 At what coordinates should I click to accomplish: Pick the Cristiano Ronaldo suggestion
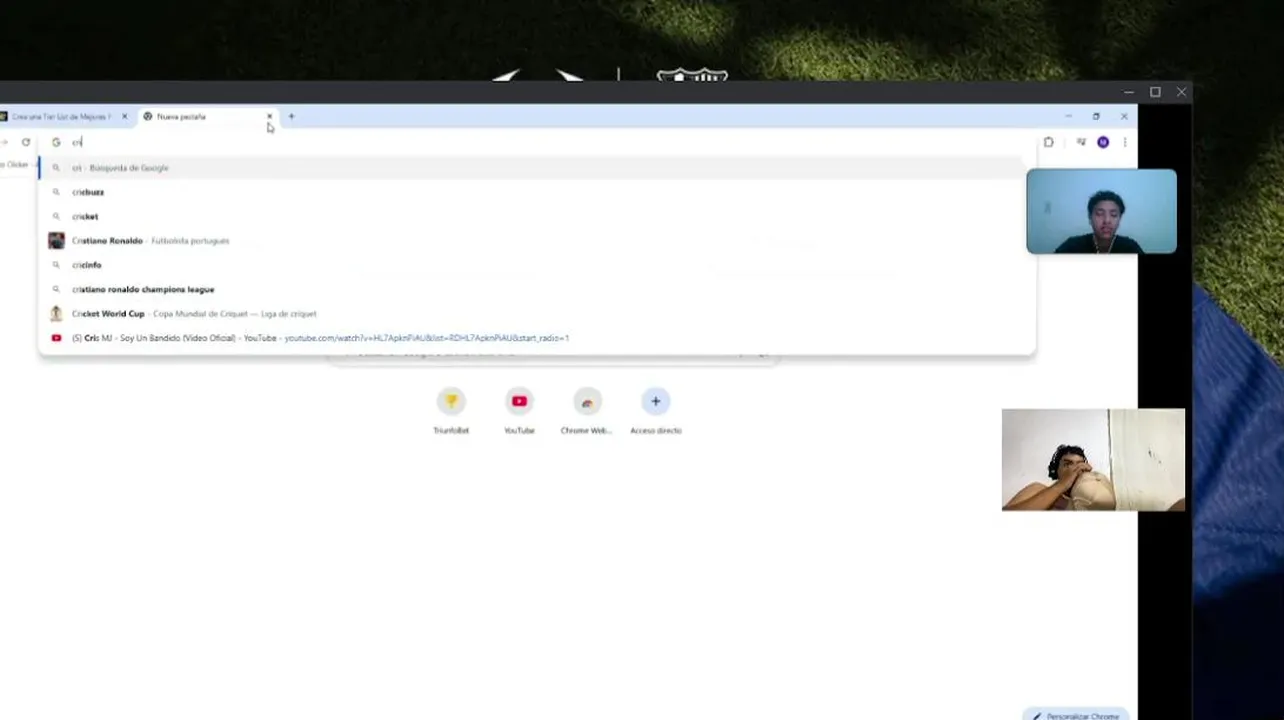[536, 241]
